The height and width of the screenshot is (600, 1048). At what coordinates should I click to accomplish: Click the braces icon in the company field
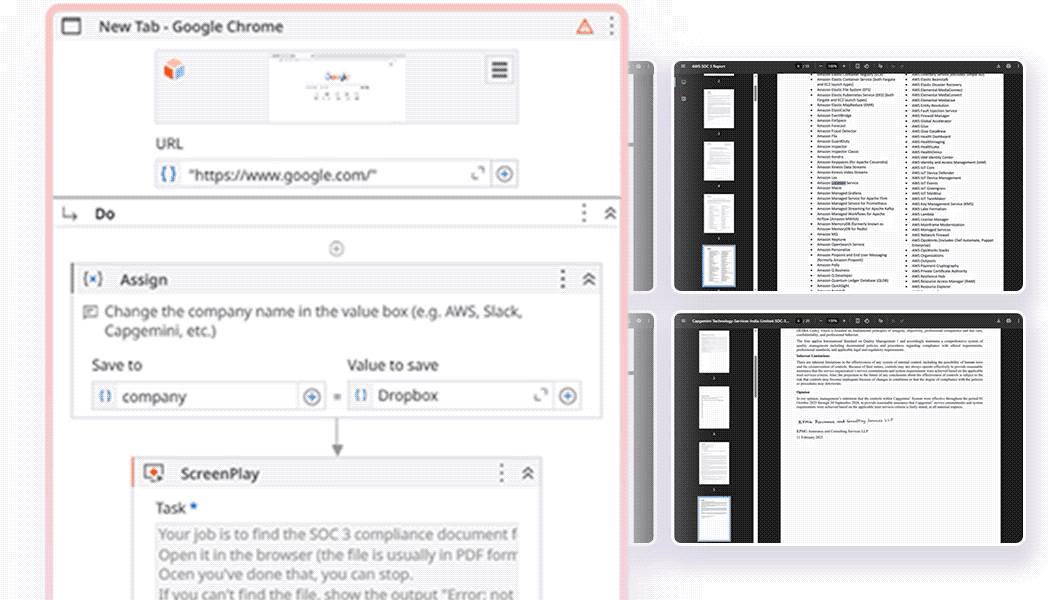pyautogui.click(x=105, y=396)
